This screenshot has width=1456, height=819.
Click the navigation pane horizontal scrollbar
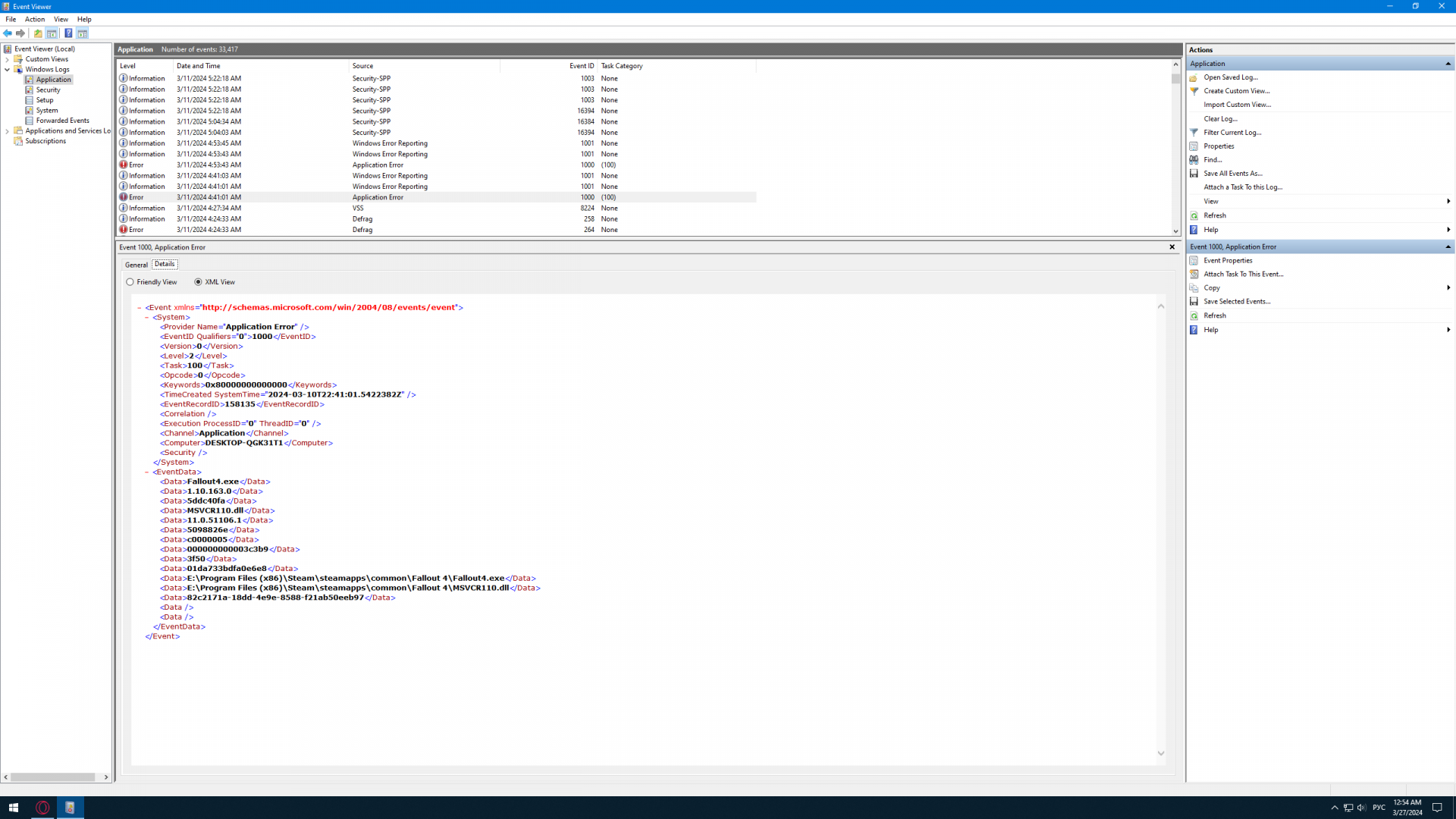pos(53,777)
